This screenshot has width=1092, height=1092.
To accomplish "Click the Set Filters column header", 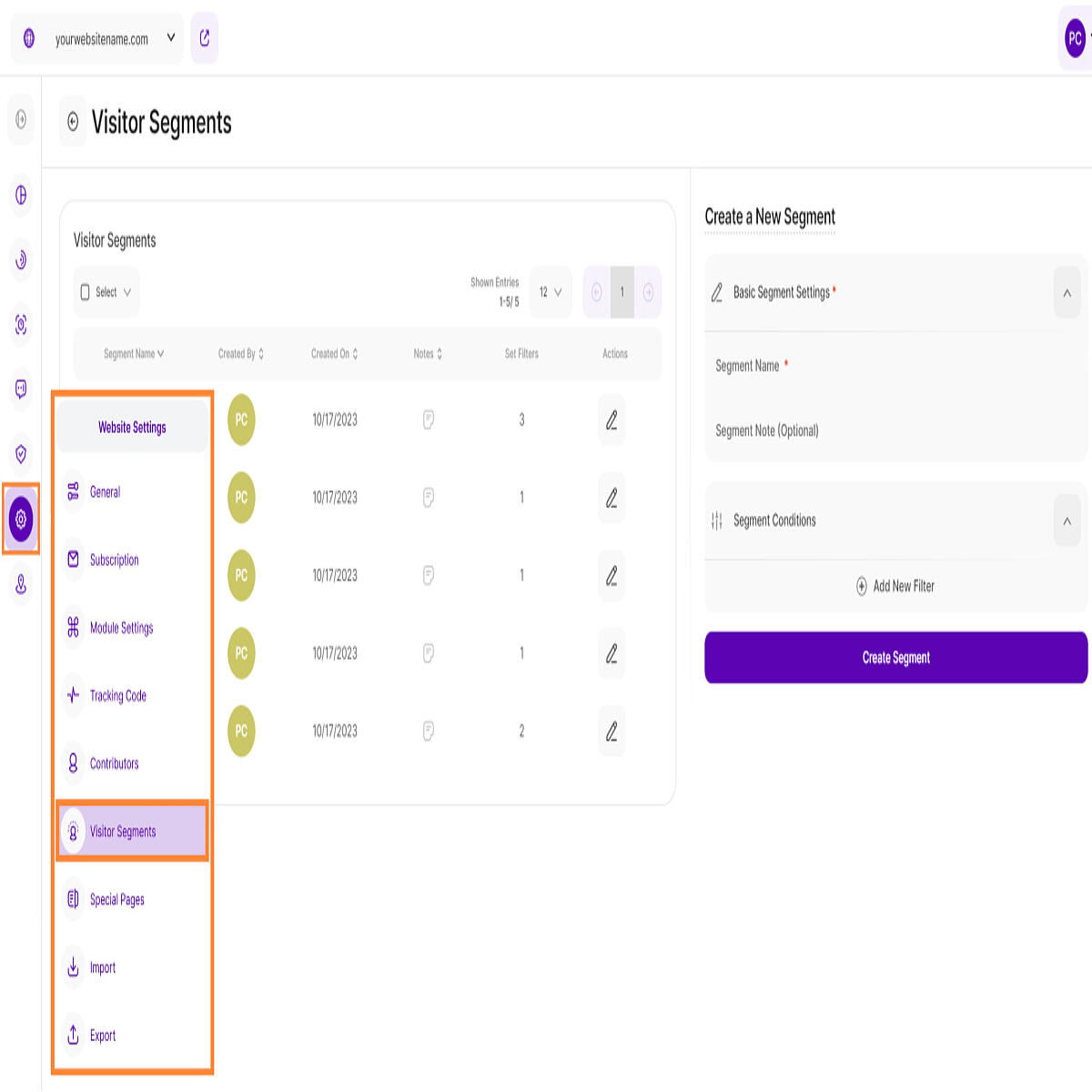I will click(521, 354).
